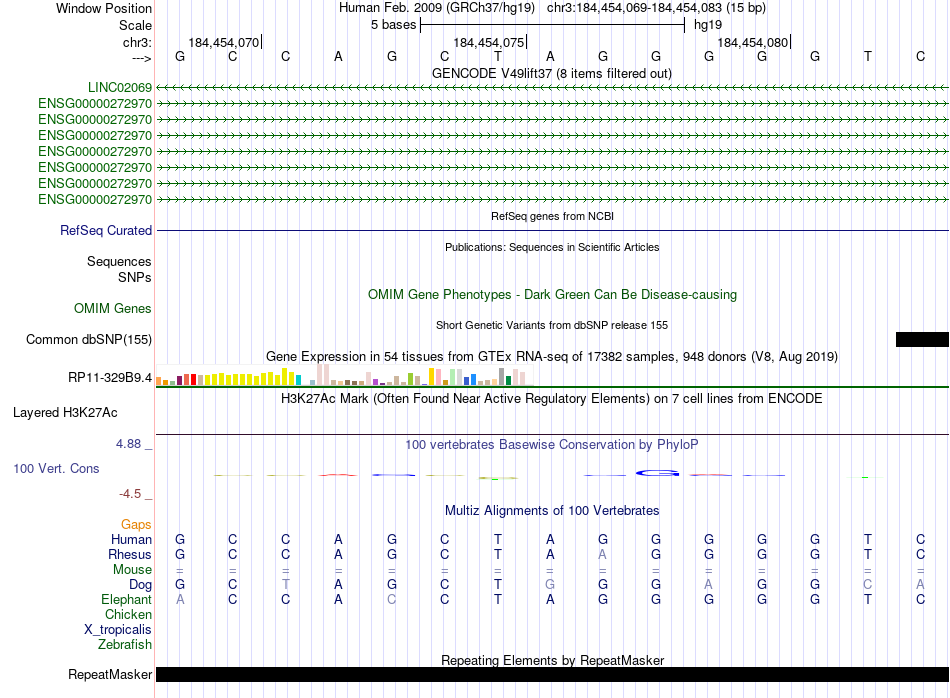Click the Dog species label
This screenshot has height=698, width=950.
(x=140, y=585)
